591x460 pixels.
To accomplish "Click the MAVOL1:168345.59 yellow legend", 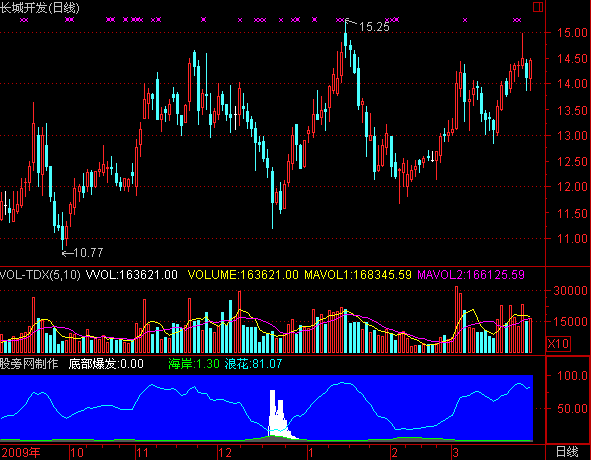I will tap(357, 274).
